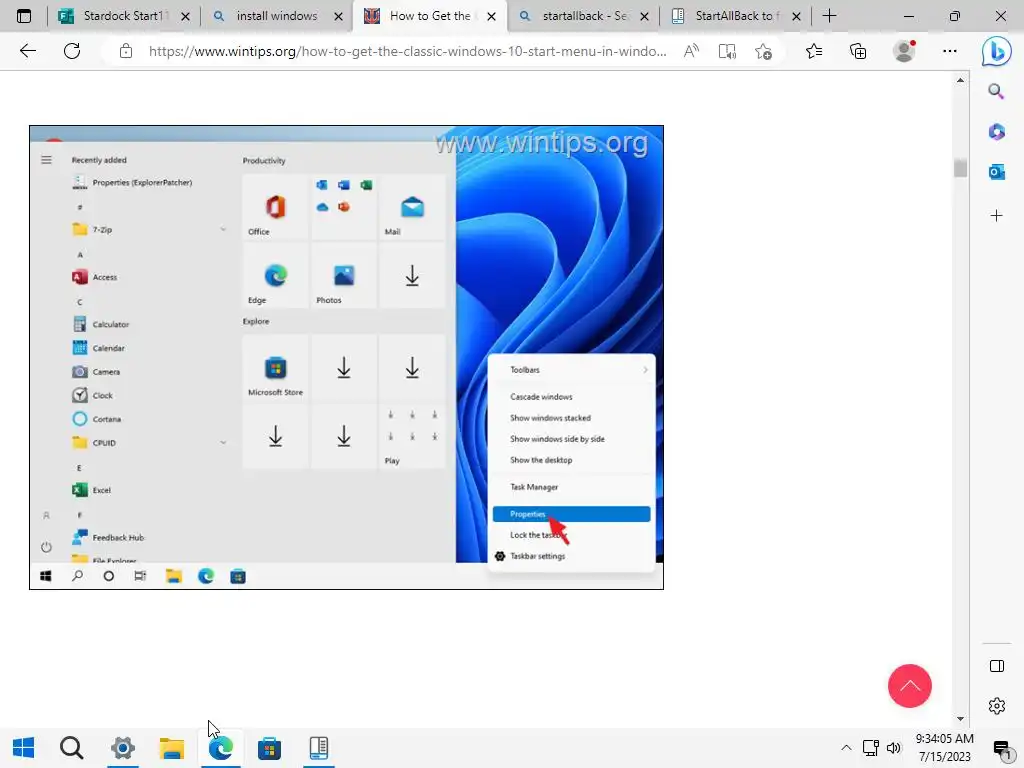Open Outlook in the sidebar
Viewport: 1024px width, 768px height.
point(997,172)
